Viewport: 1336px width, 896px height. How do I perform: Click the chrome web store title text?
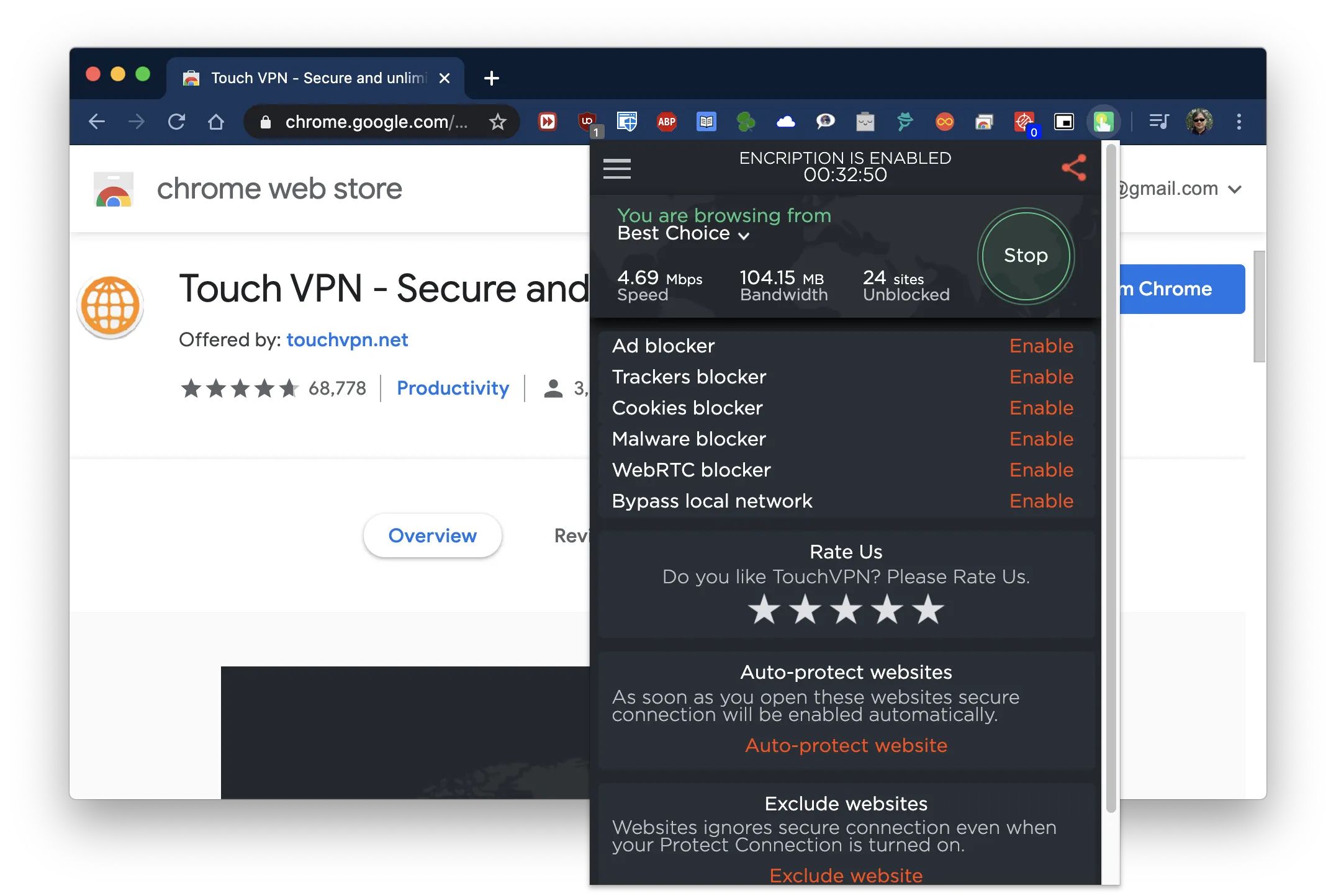pyautogui.click(x=279, y=189)
